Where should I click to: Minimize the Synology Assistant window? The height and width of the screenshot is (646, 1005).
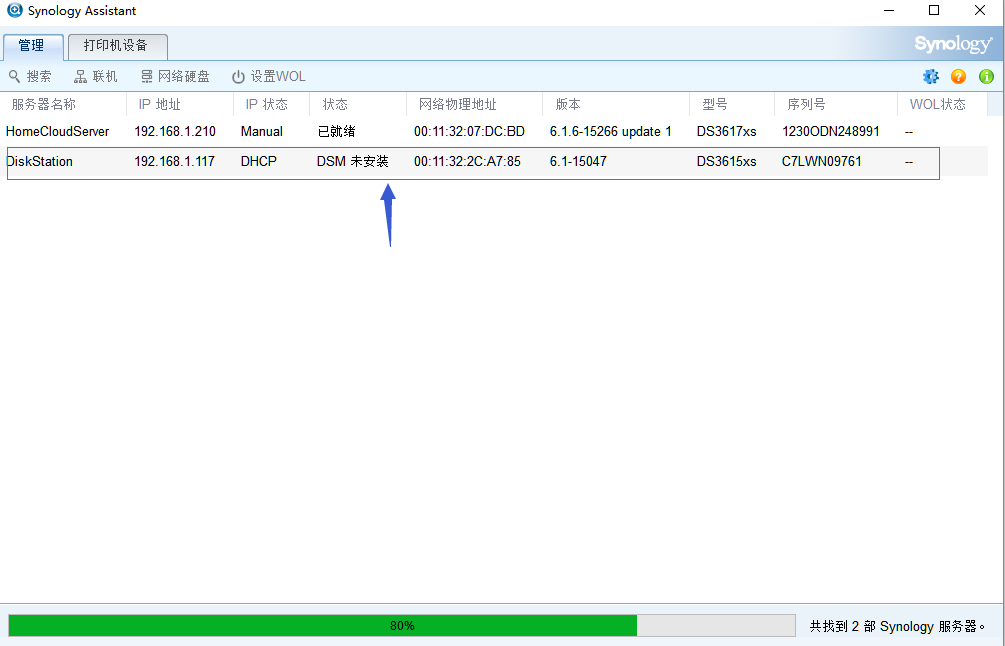pos(888,10)
